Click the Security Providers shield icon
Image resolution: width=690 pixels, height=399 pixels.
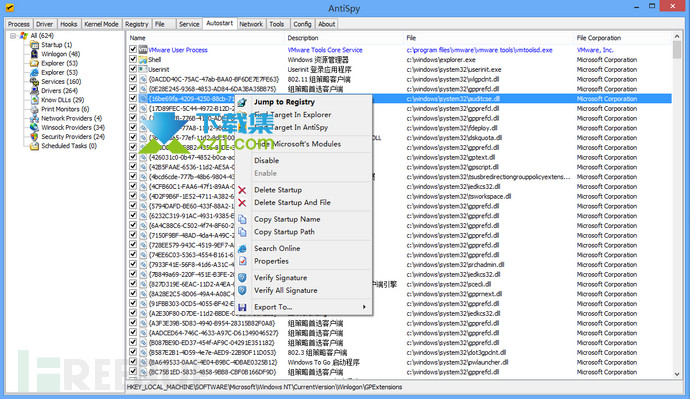pos(34,137)
